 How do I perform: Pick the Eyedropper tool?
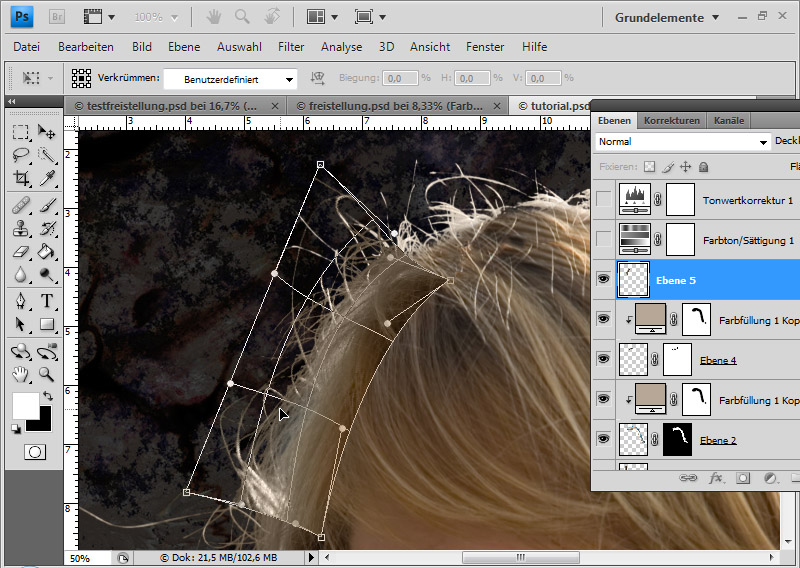tap(46, 178)
